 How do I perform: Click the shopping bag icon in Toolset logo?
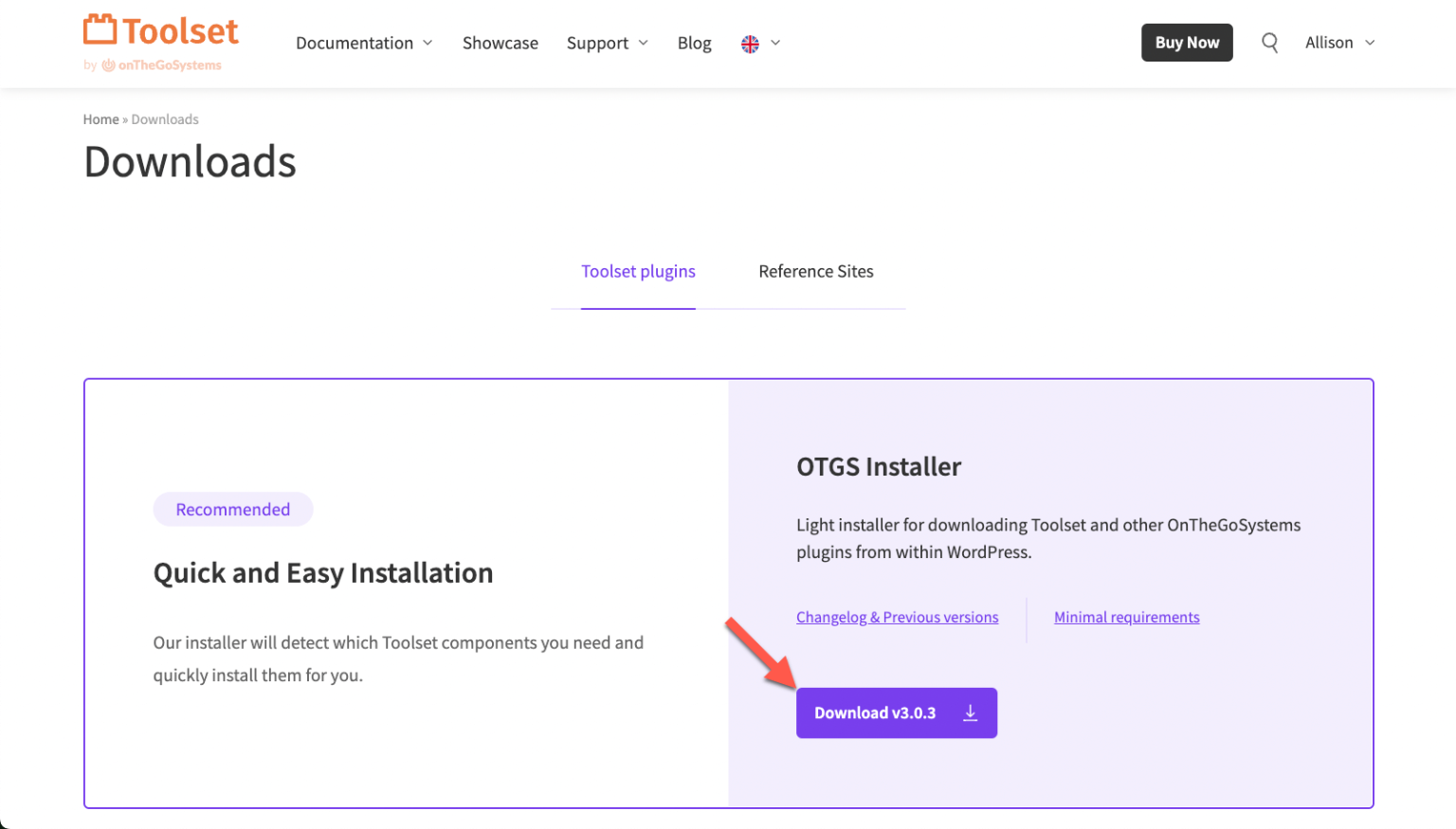(99, 28)
